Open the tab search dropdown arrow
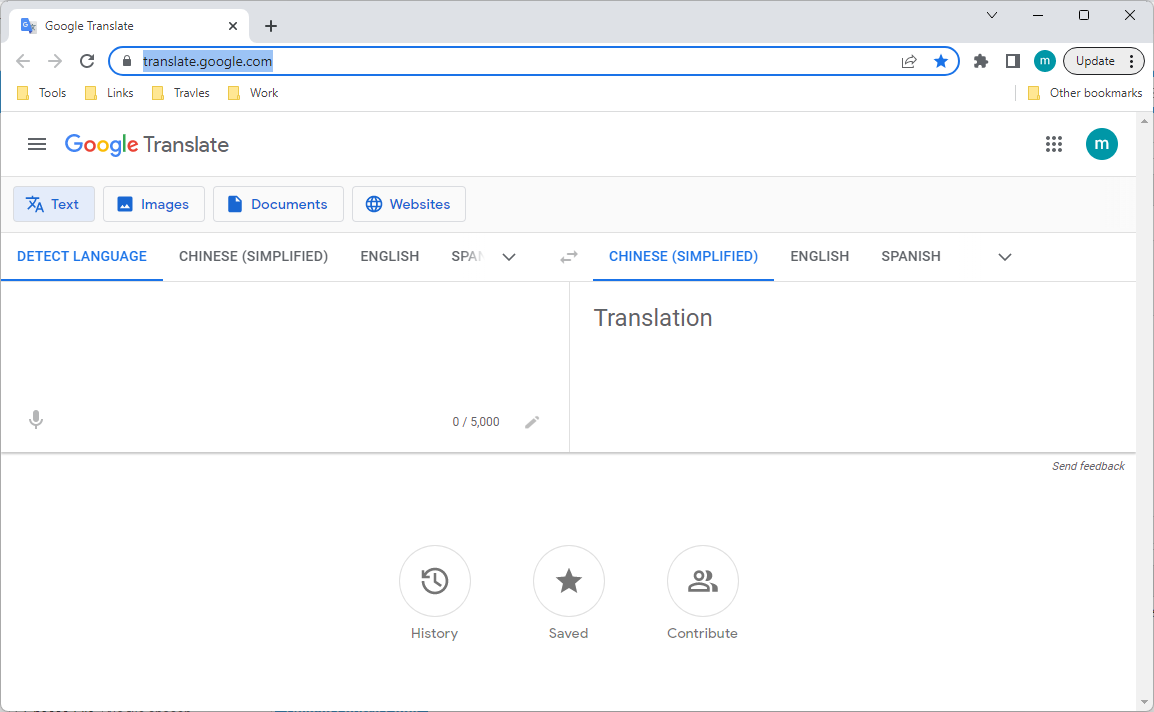Image resolution: width=1154 pixels, height=712 pixels. 991,15
